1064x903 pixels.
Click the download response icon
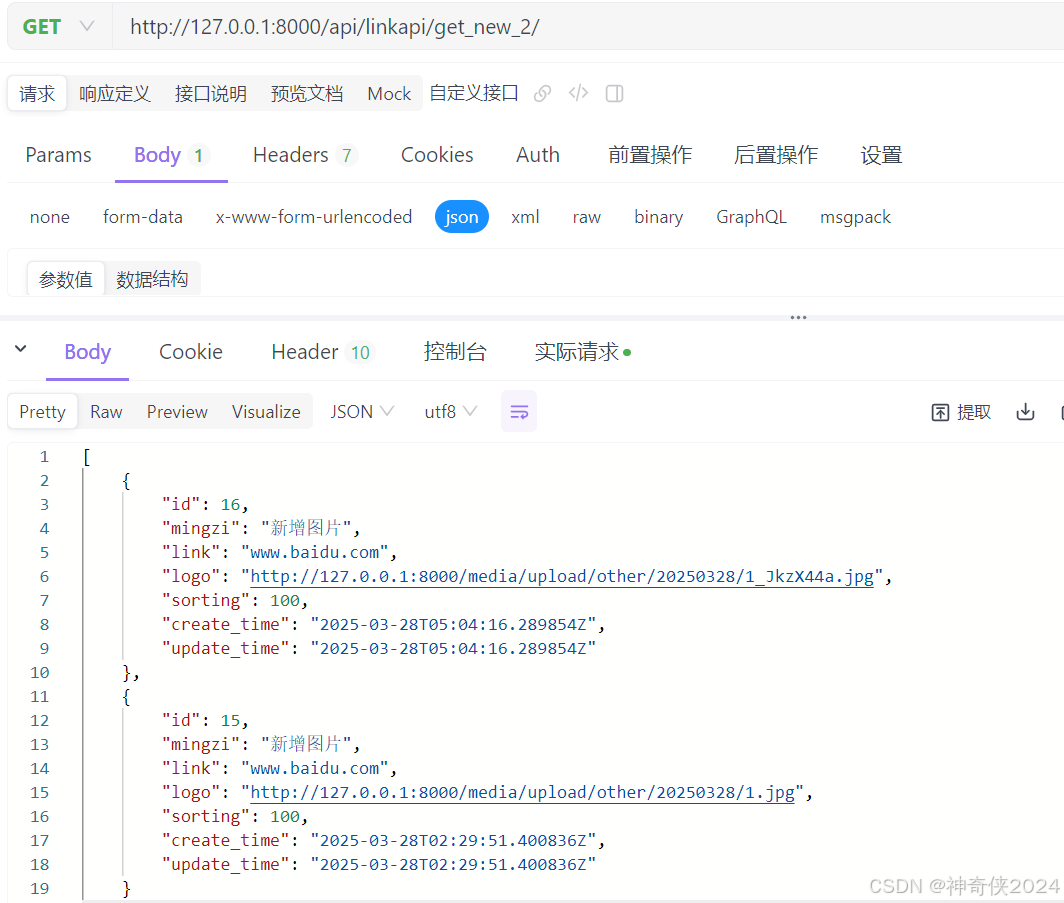[x=1025, y=411]
